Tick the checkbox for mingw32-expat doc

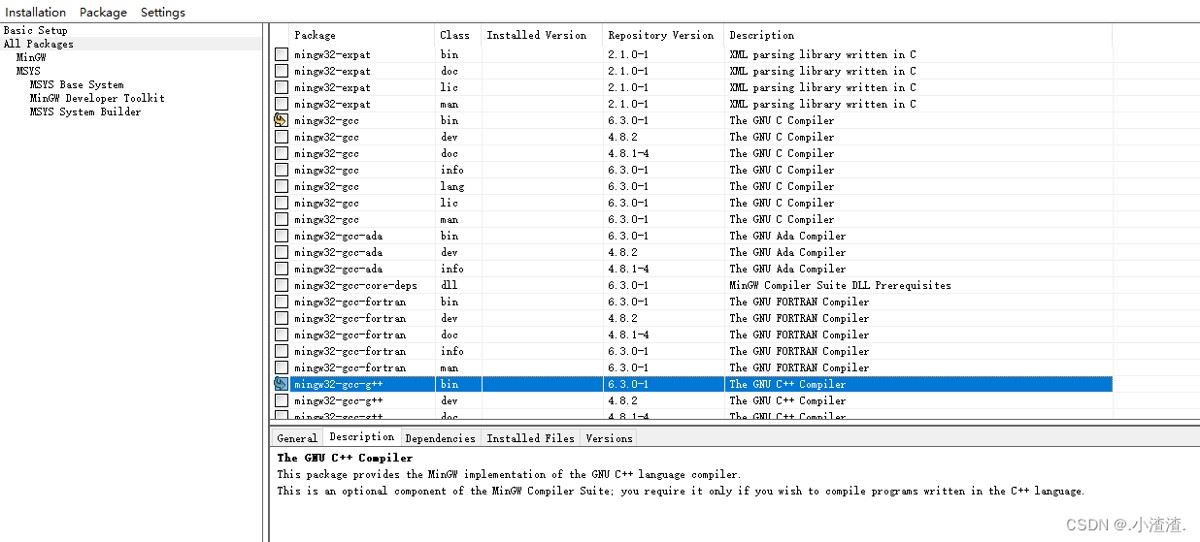point(281,71)
